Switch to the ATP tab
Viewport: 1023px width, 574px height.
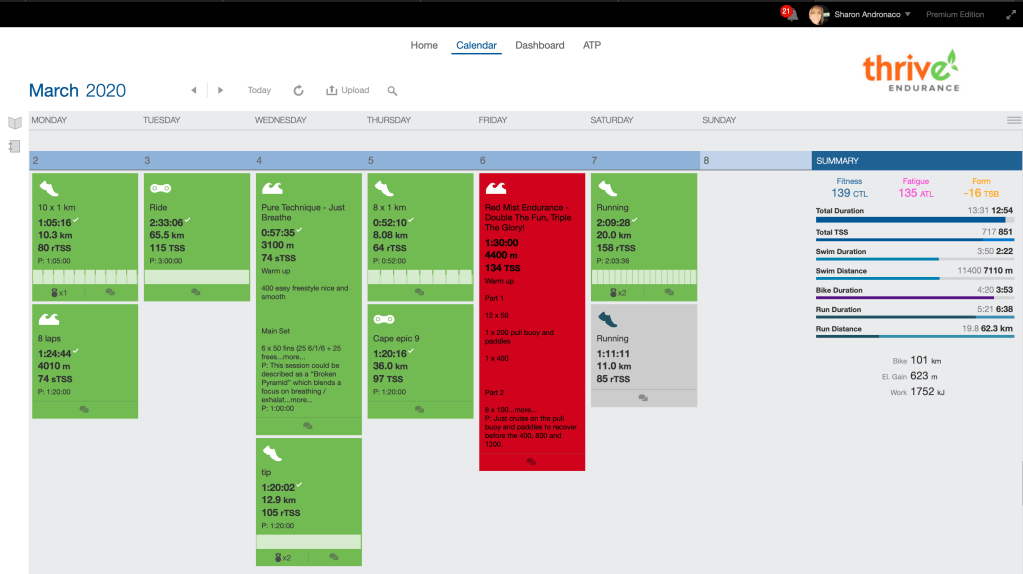coord(592,45)
